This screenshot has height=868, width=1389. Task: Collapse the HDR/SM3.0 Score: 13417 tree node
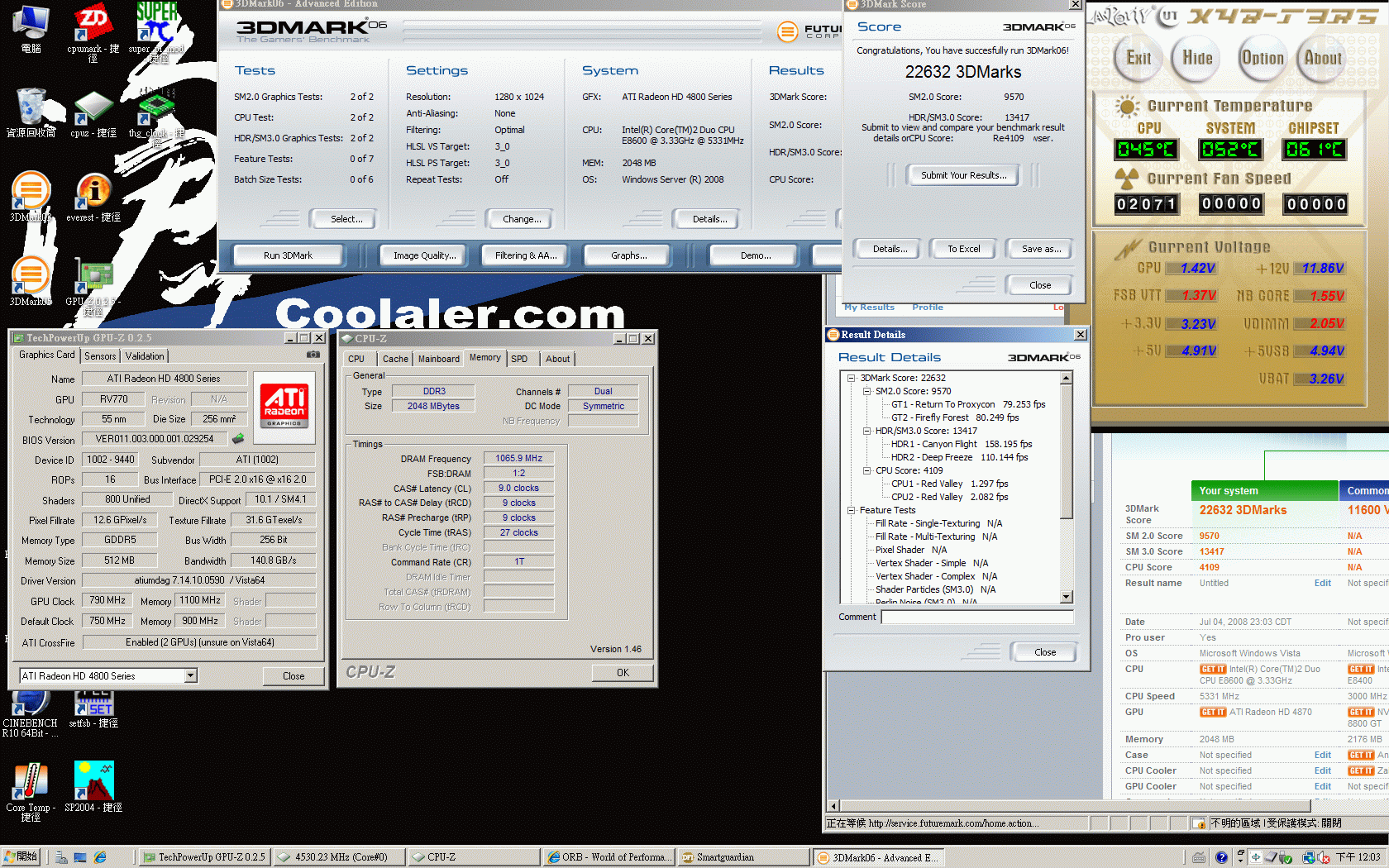click(866, 431)
